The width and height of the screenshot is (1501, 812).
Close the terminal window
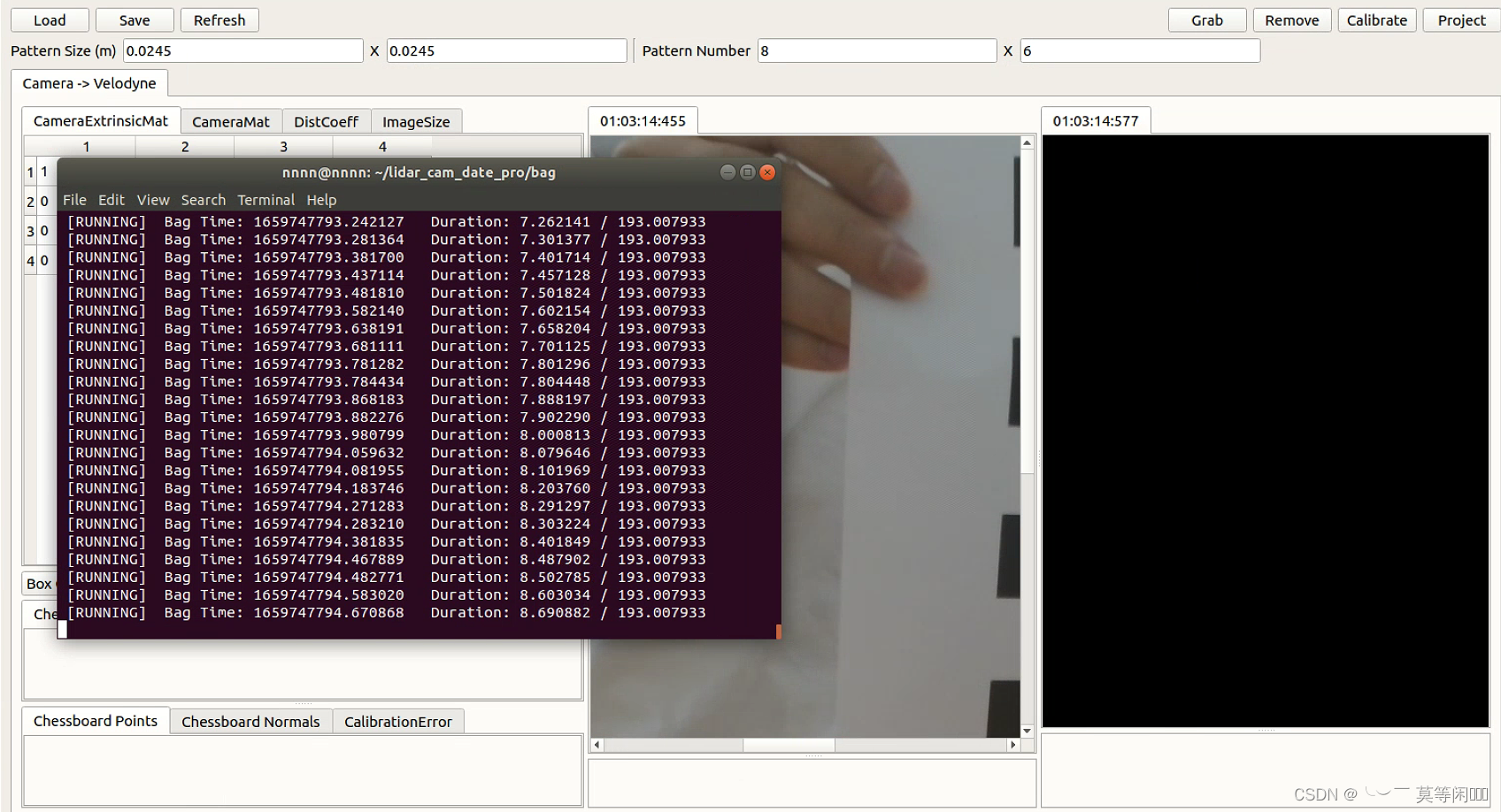[x=767, y=172]
